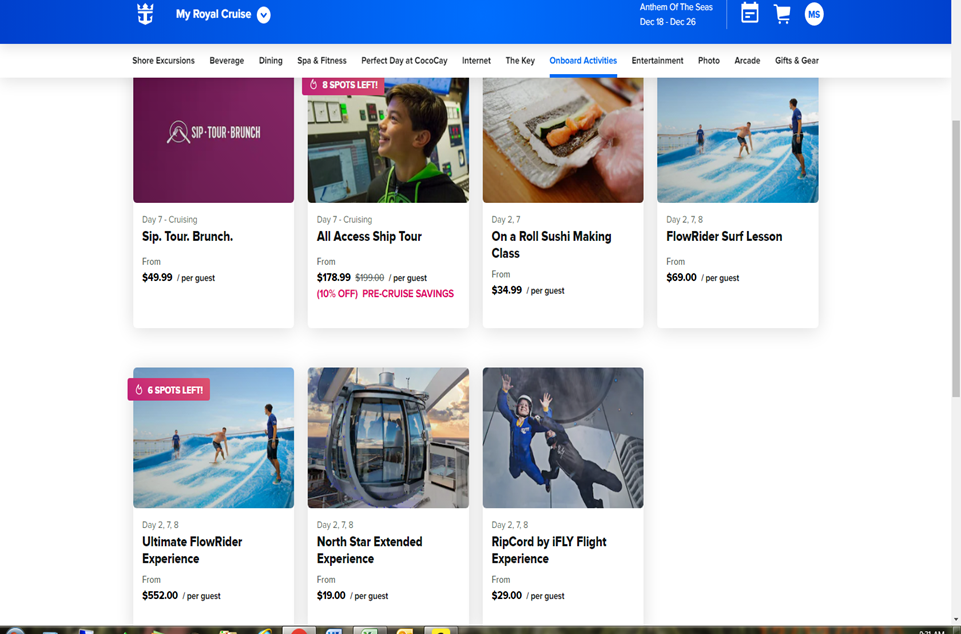Viewport: 961px width, 634px height.
Task: Click the RipCord iFLY skydiving photo
Action: (x=563, y=438)
